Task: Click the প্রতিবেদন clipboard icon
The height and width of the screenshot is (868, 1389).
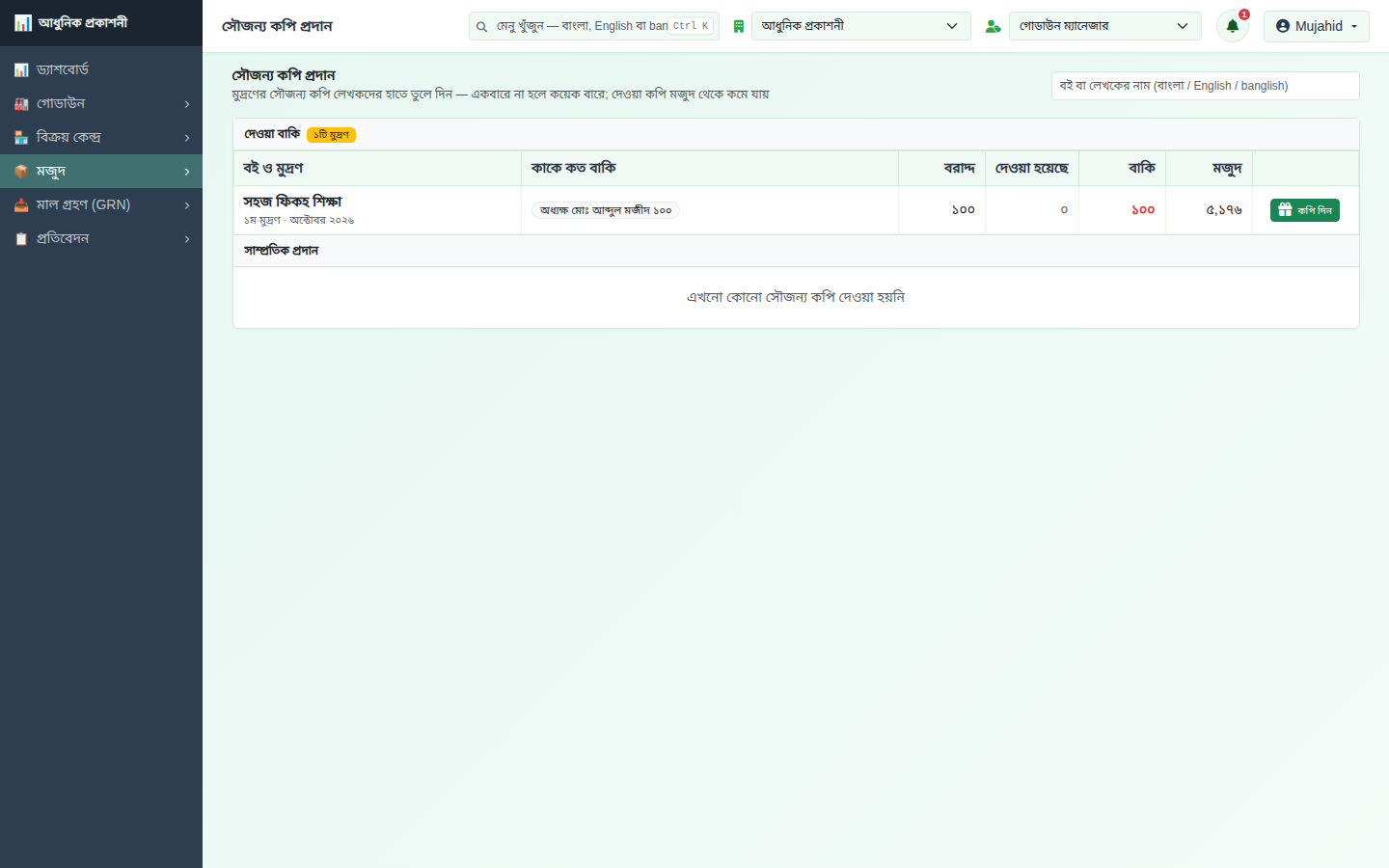Action: pos(21,239)
